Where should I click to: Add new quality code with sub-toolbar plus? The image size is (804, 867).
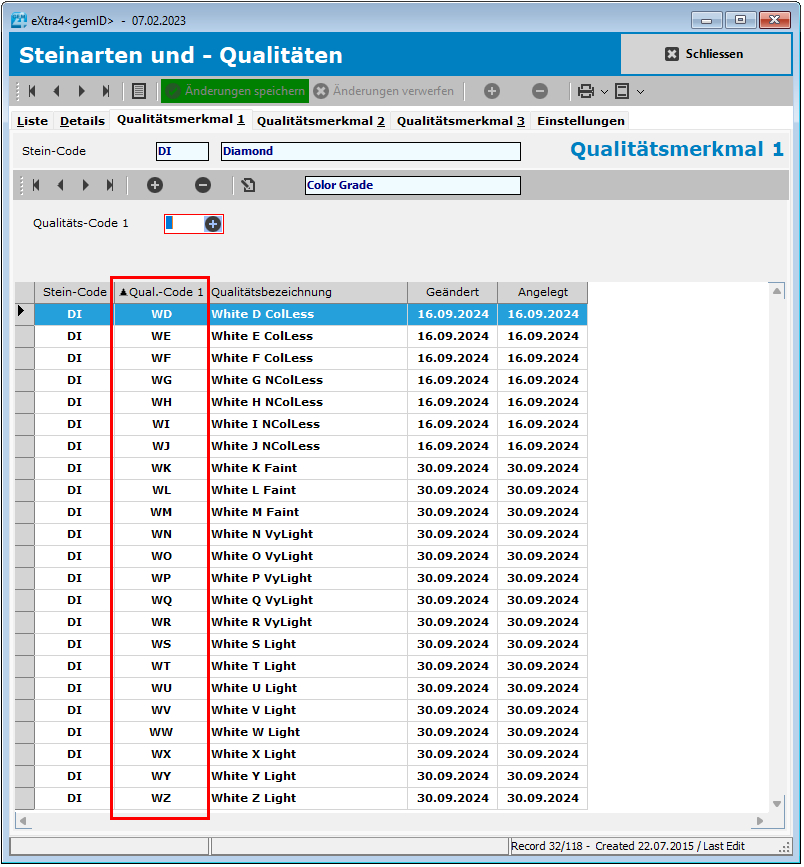(154, 185)
